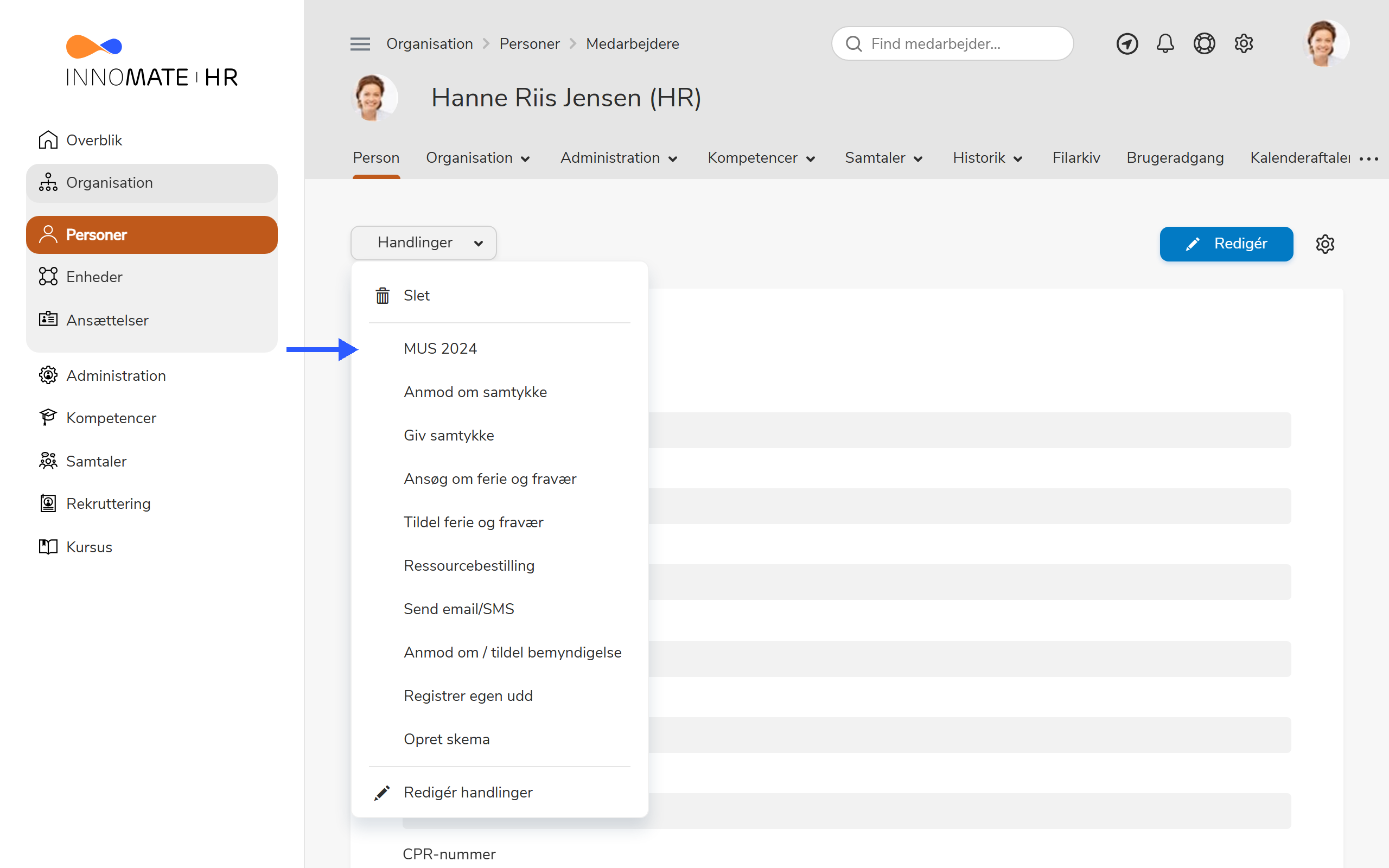Switch to the Filarkiv tab

coord(1075,158)
